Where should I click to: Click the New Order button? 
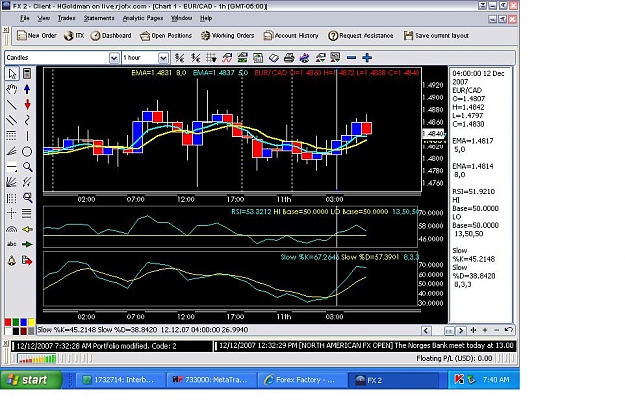(x=37, y=35)
